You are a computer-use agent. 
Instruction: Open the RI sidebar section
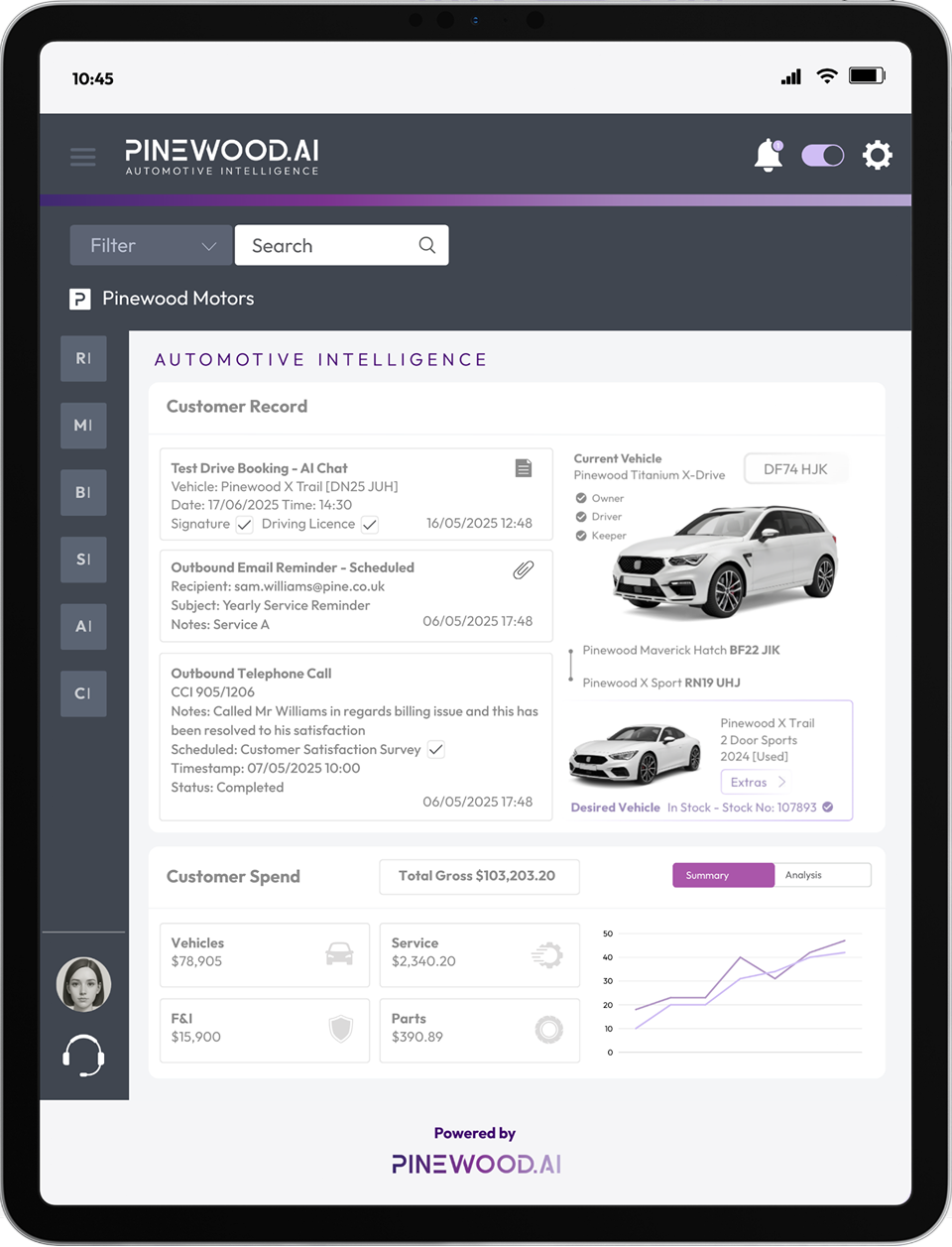(83, 358)
